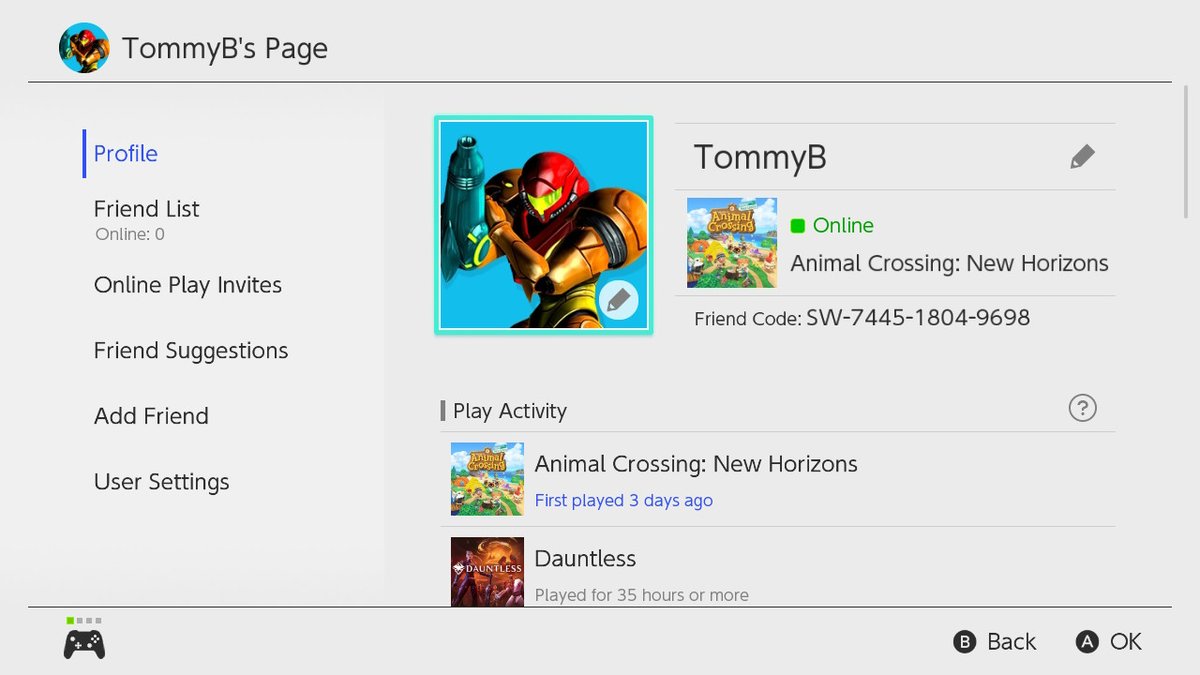Select the large Samus profile picture
Viewport: 1200px width, 675px height.
(544, 225)
